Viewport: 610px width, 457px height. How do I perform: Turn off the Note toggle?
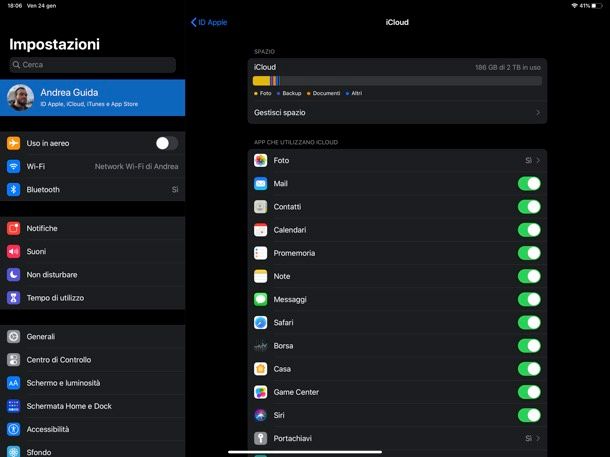529,276
